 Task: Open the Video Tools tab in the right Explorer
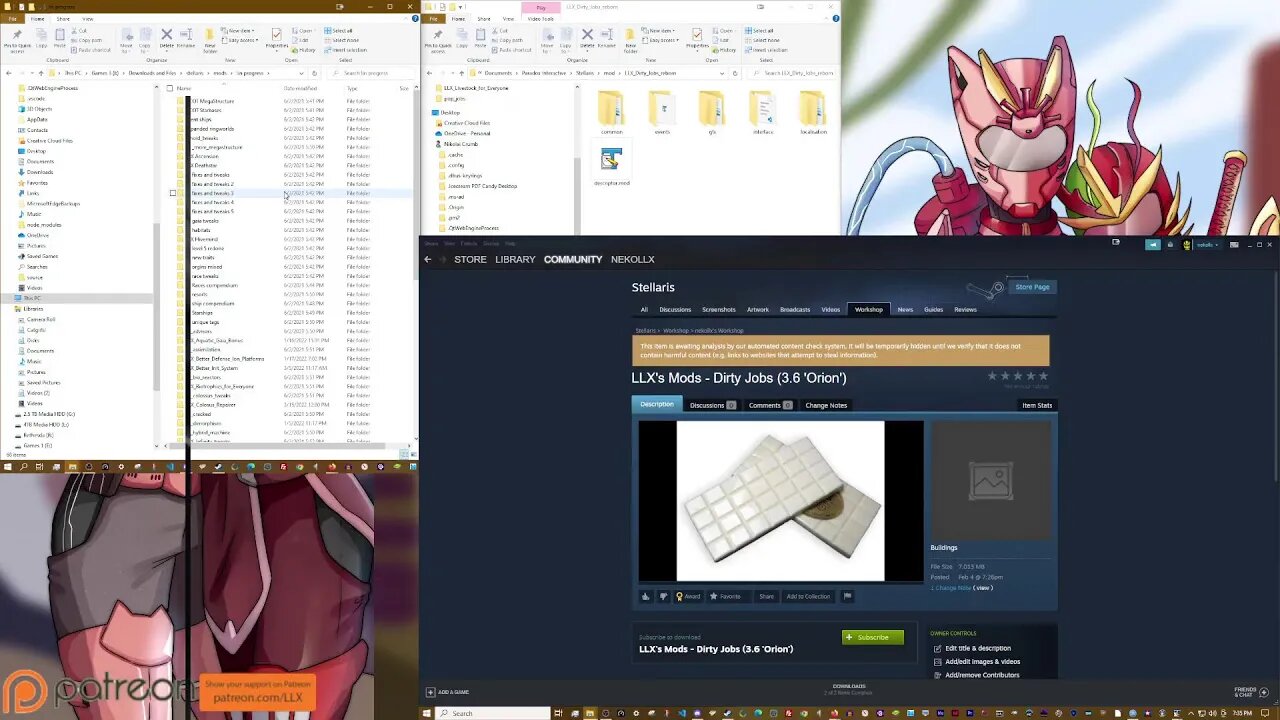click(541, 19)
